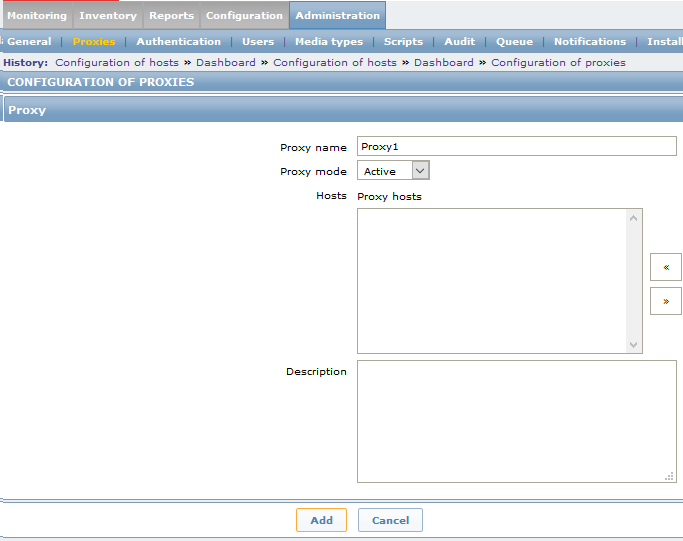683x541 pixels.
Task: Switch to the Reports tab
Action: 171,15
